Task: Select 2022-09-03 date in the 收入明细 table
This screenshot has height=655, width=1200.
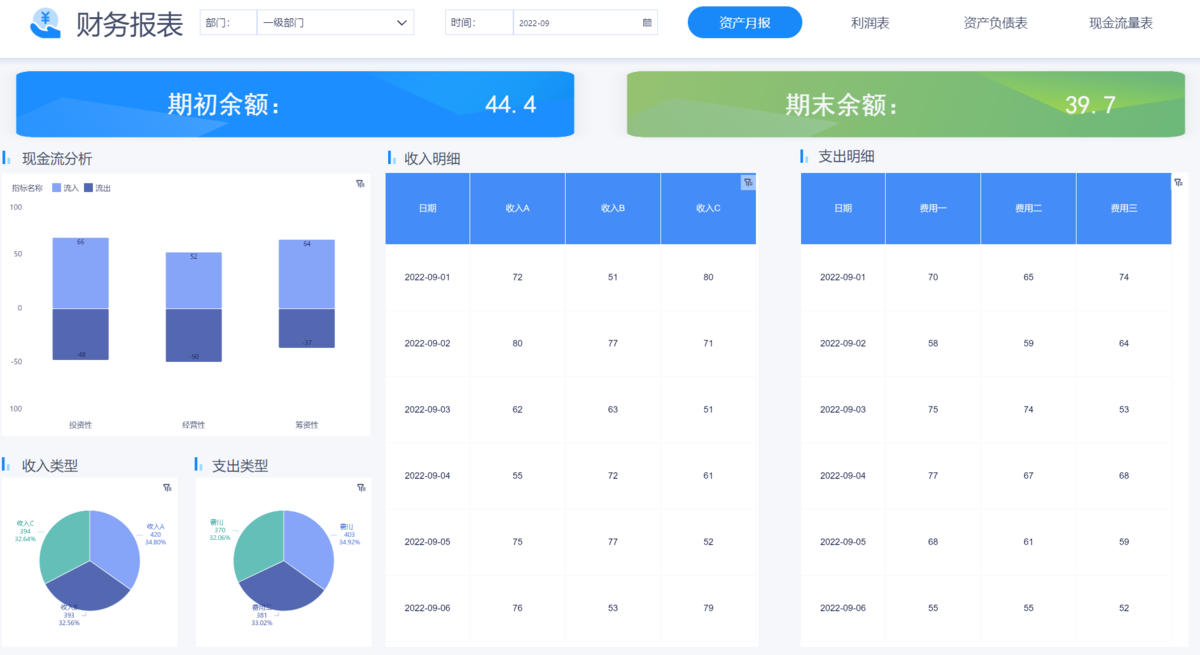Action: pos(427,409)
